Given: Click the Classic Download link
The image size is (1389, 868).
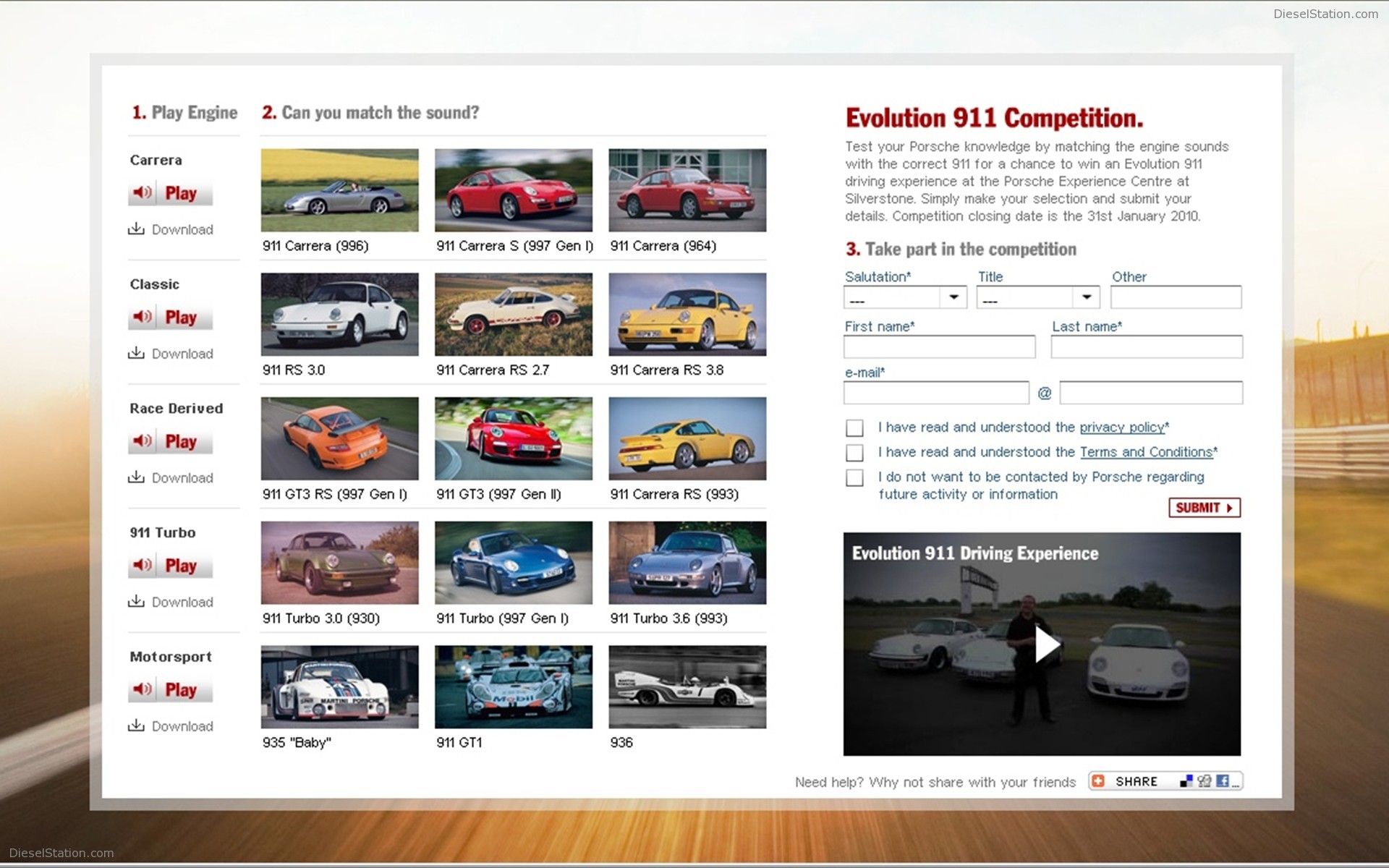Looking at the screenshot, I should tap(171, 354).
